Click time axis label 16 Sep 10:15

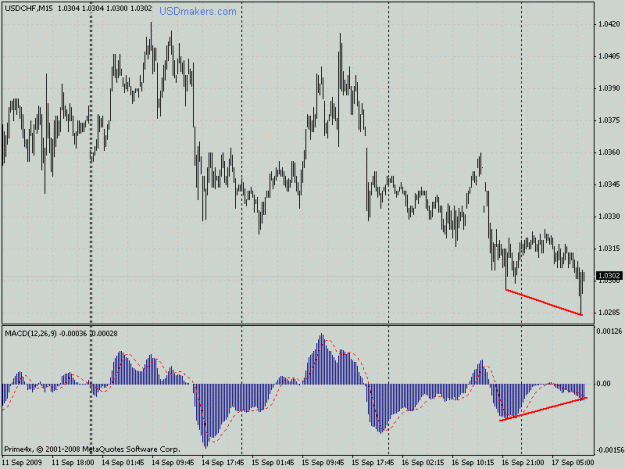click(473, 463)
